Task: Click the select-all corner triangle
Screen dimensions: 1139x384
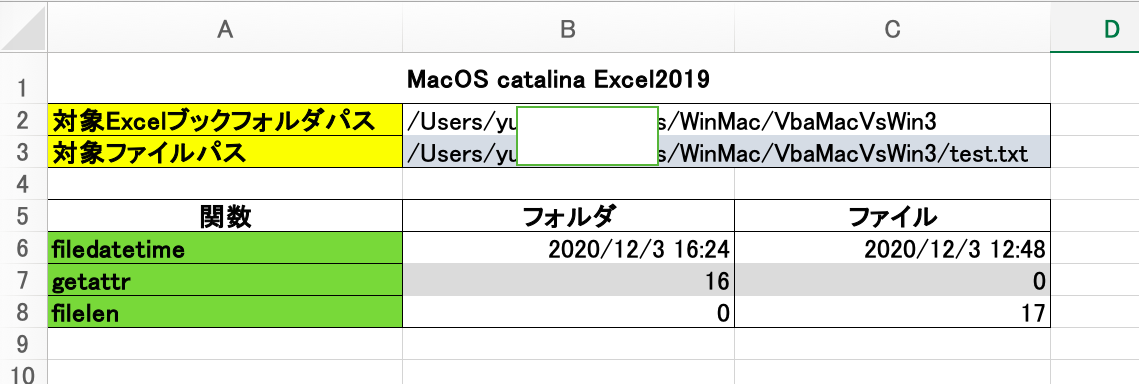Action: 24,28
